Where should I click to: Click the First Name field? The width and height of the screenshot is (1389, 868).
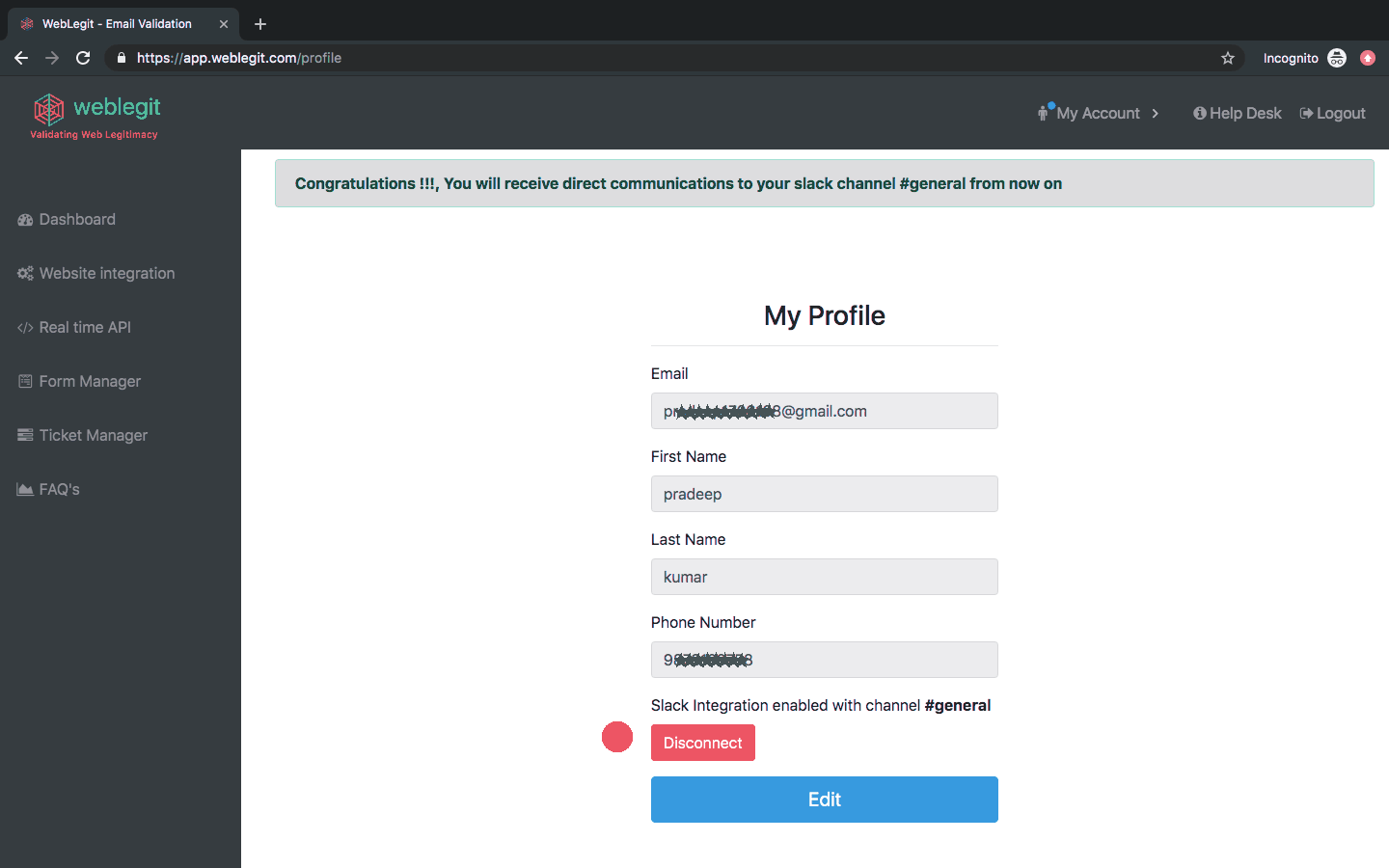tap(825, 494)
